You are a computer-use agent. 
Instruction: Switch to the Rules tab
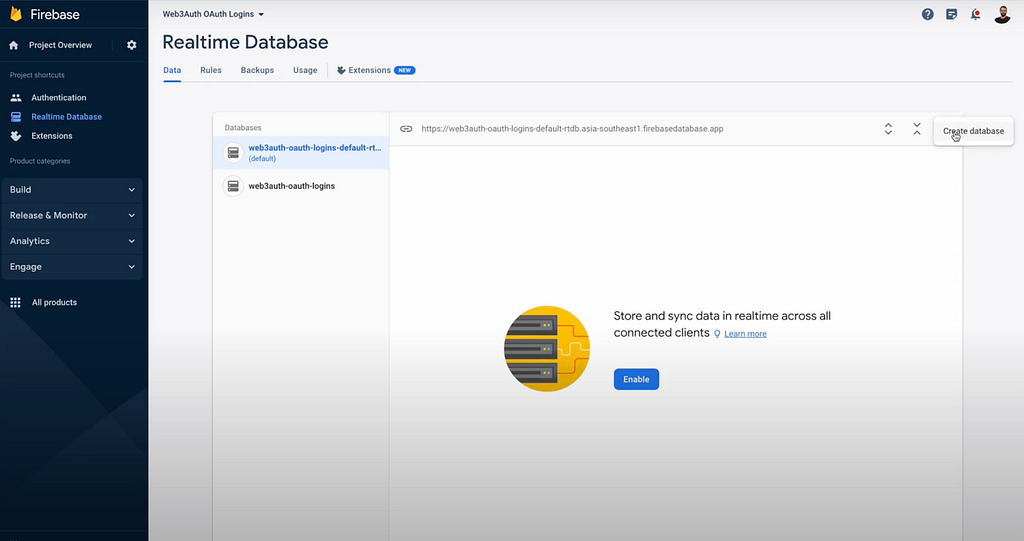[211, 70]
